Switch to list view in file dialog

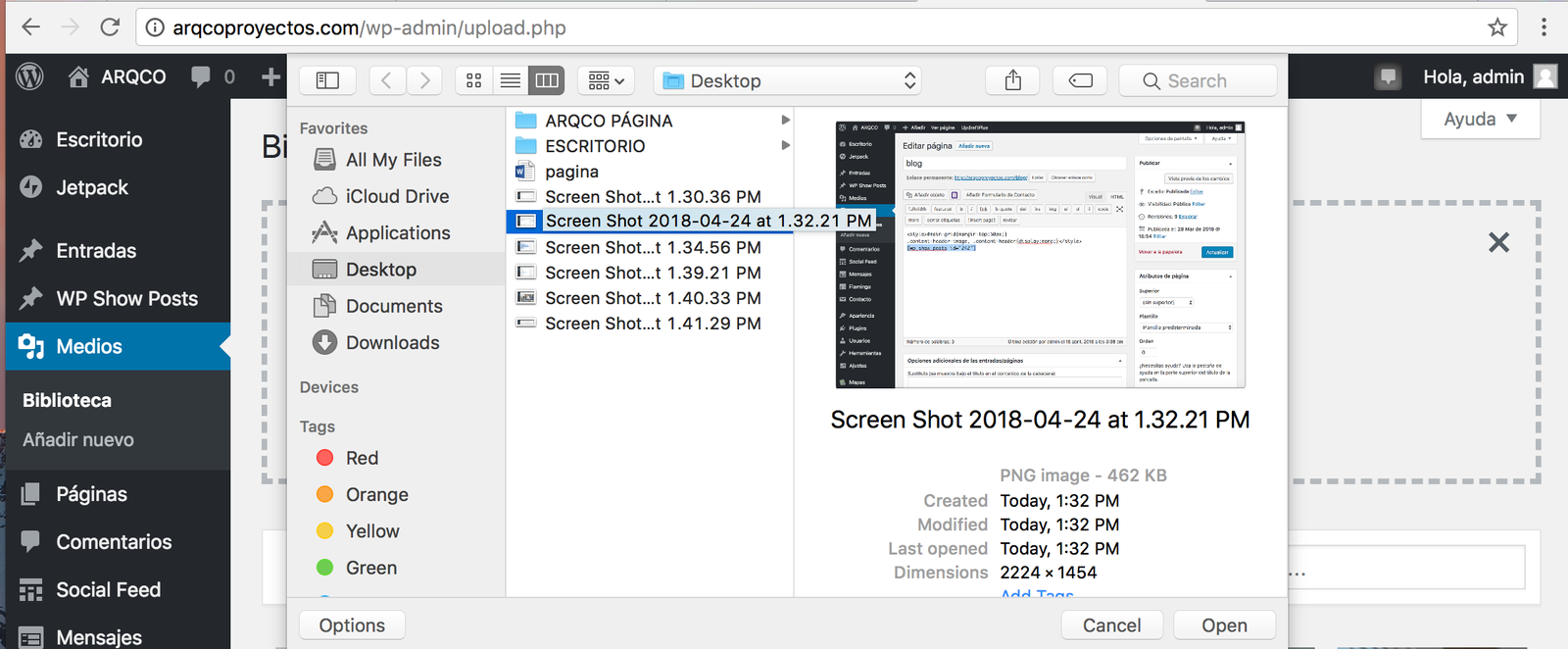click(511, 80)
